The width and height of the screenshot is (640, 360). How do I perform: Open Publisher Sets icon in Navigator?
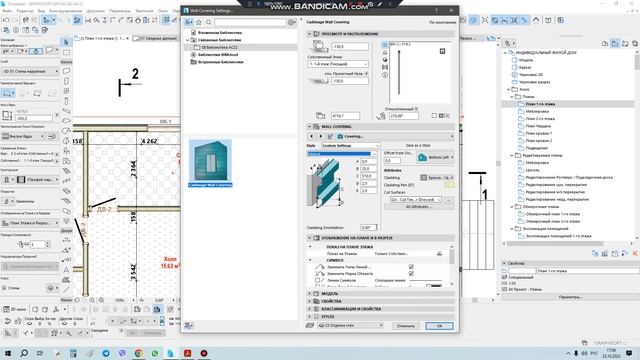tap(635, 43)
